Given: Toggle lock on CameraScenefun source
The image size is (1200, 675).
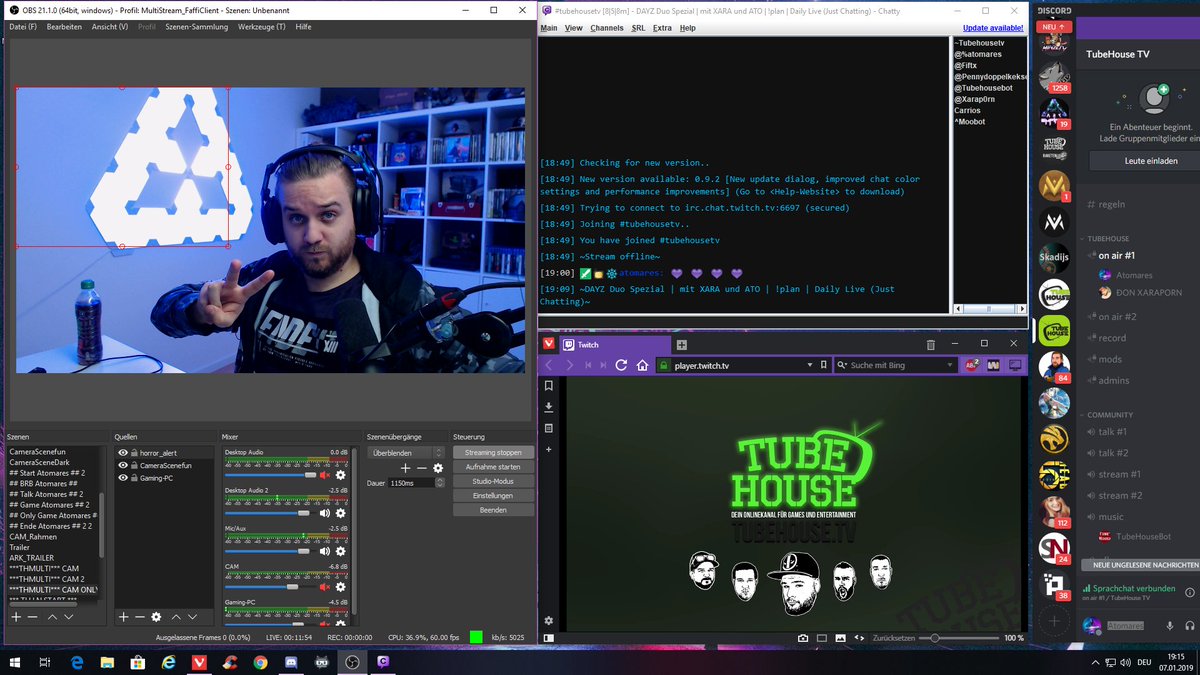Looking at the screenshot, I should 134,465.
